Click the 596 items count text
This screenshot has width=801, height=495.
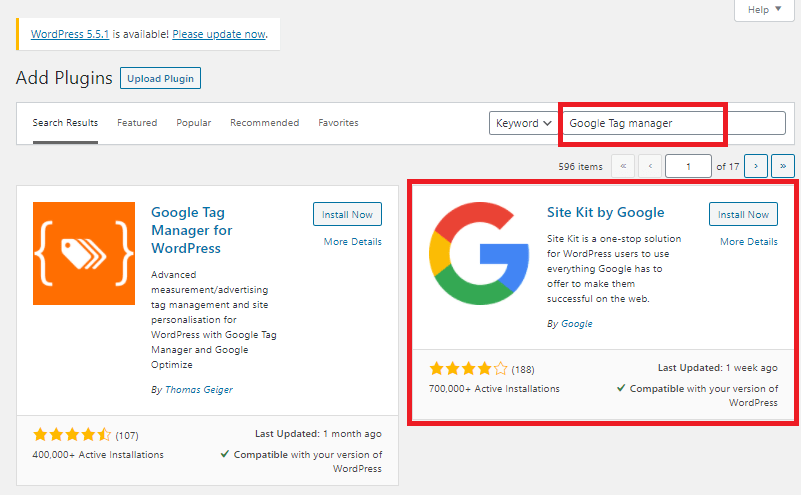(x=580, y=167)
